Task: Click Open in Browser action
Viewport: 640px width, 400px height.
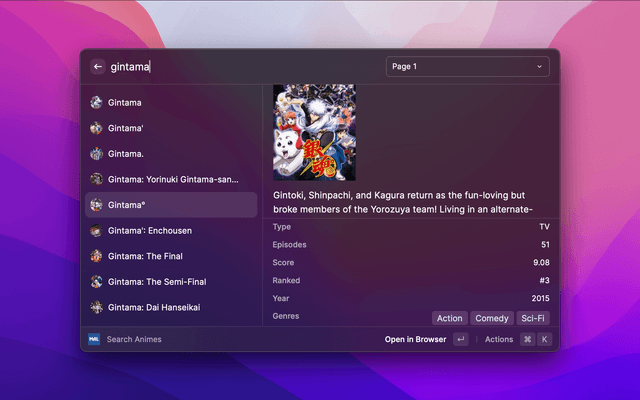Action: pos(415,339)
